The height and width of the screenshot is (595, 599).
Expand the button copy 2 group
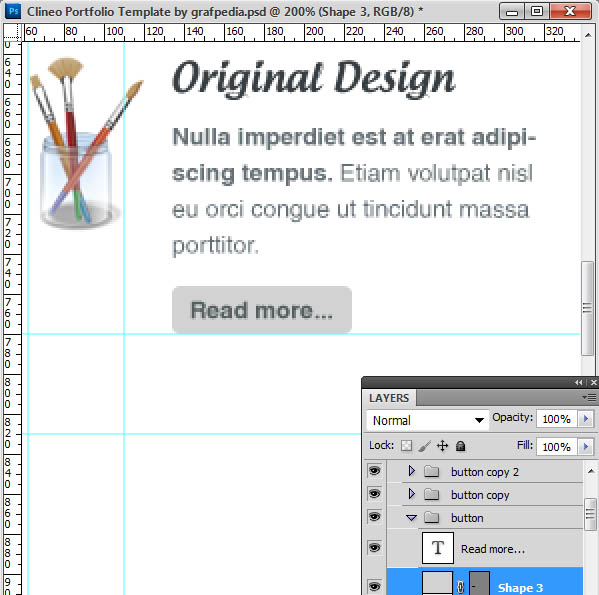411,471
